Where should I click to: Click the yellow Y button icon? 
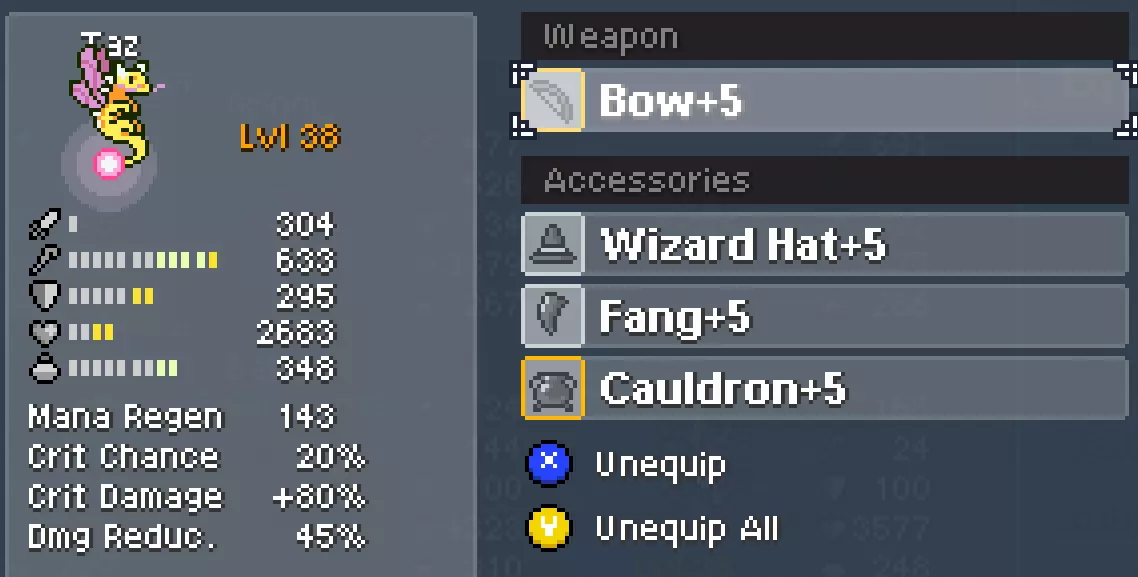pyautogui.click(x=549, y=528)
